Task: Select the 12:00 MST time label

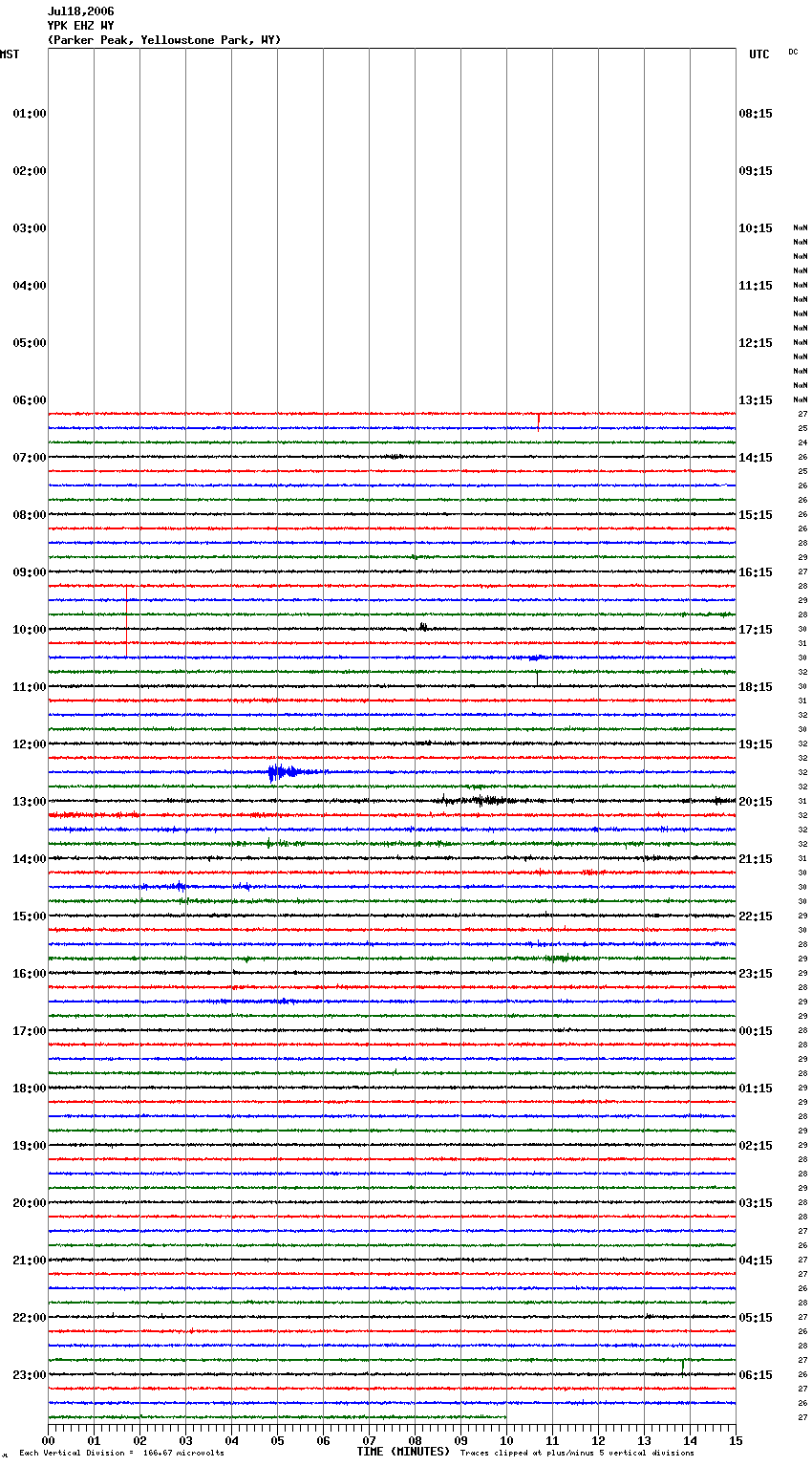Action: pyautogui.click(x=30, y=744)
